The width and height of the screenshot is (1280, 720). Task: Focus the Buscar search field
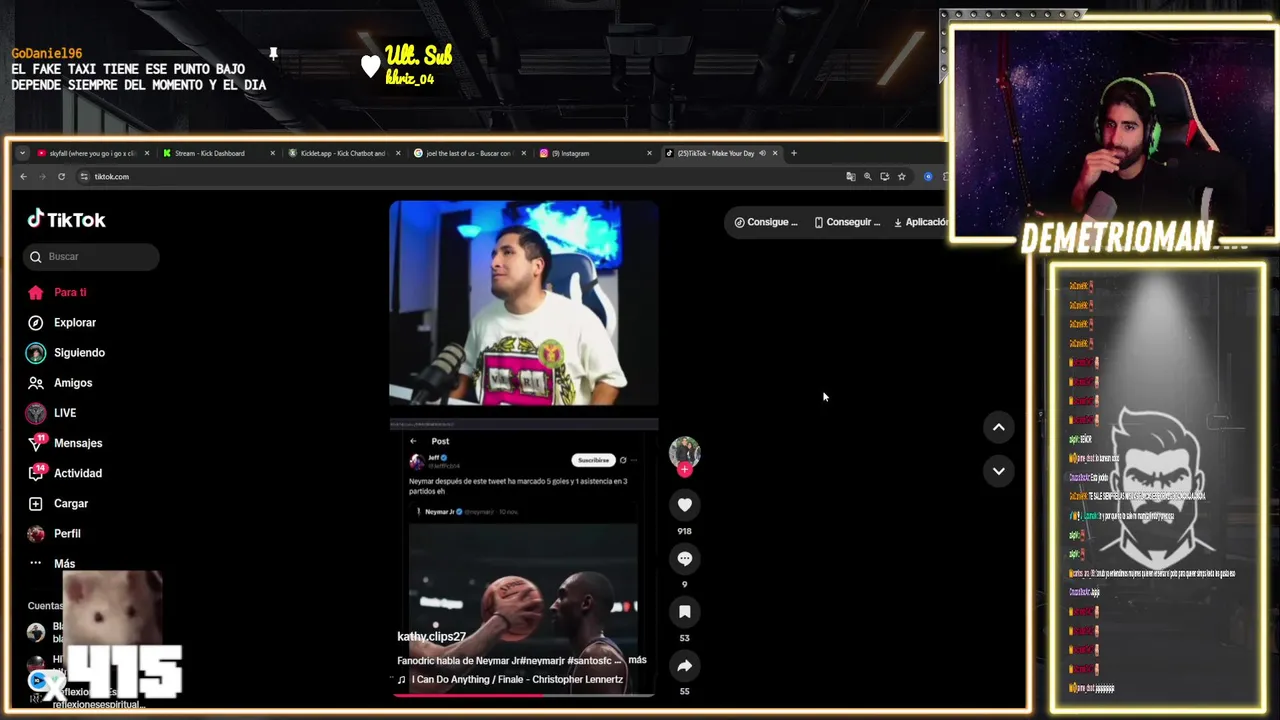coord(91,257)
